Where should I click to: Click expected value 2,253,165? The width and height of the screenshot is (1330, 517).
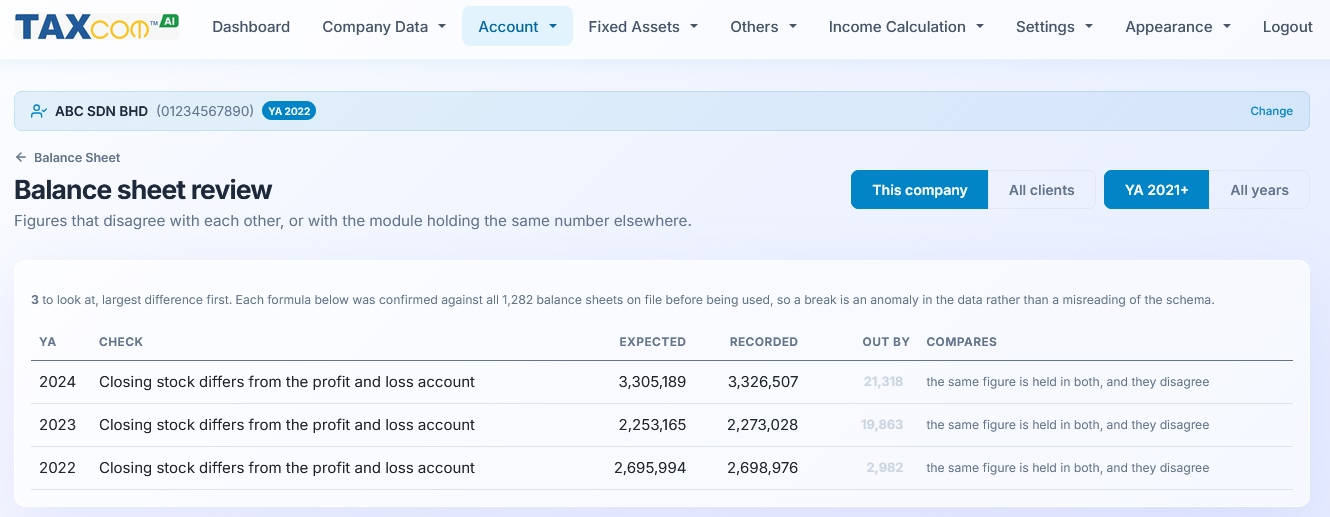pos(652,425)
